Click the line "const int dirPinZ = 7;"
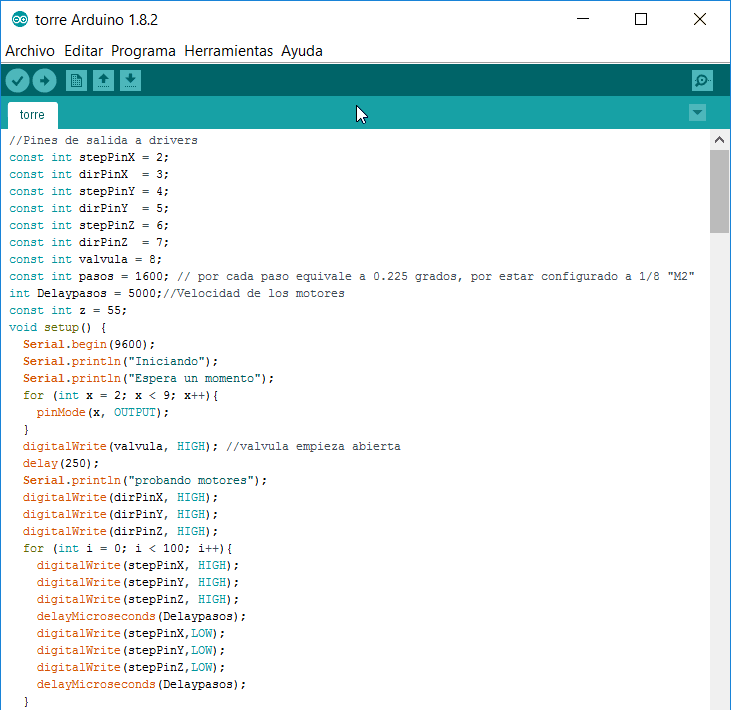731x710 pixels. tap(89, 242)
